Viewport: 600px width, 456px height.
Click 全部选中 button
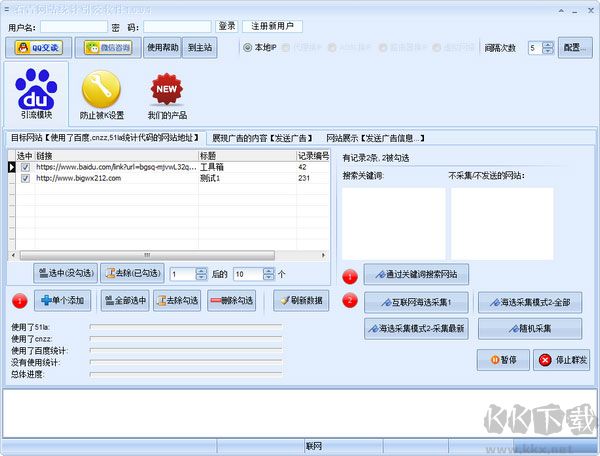(125, 301)
